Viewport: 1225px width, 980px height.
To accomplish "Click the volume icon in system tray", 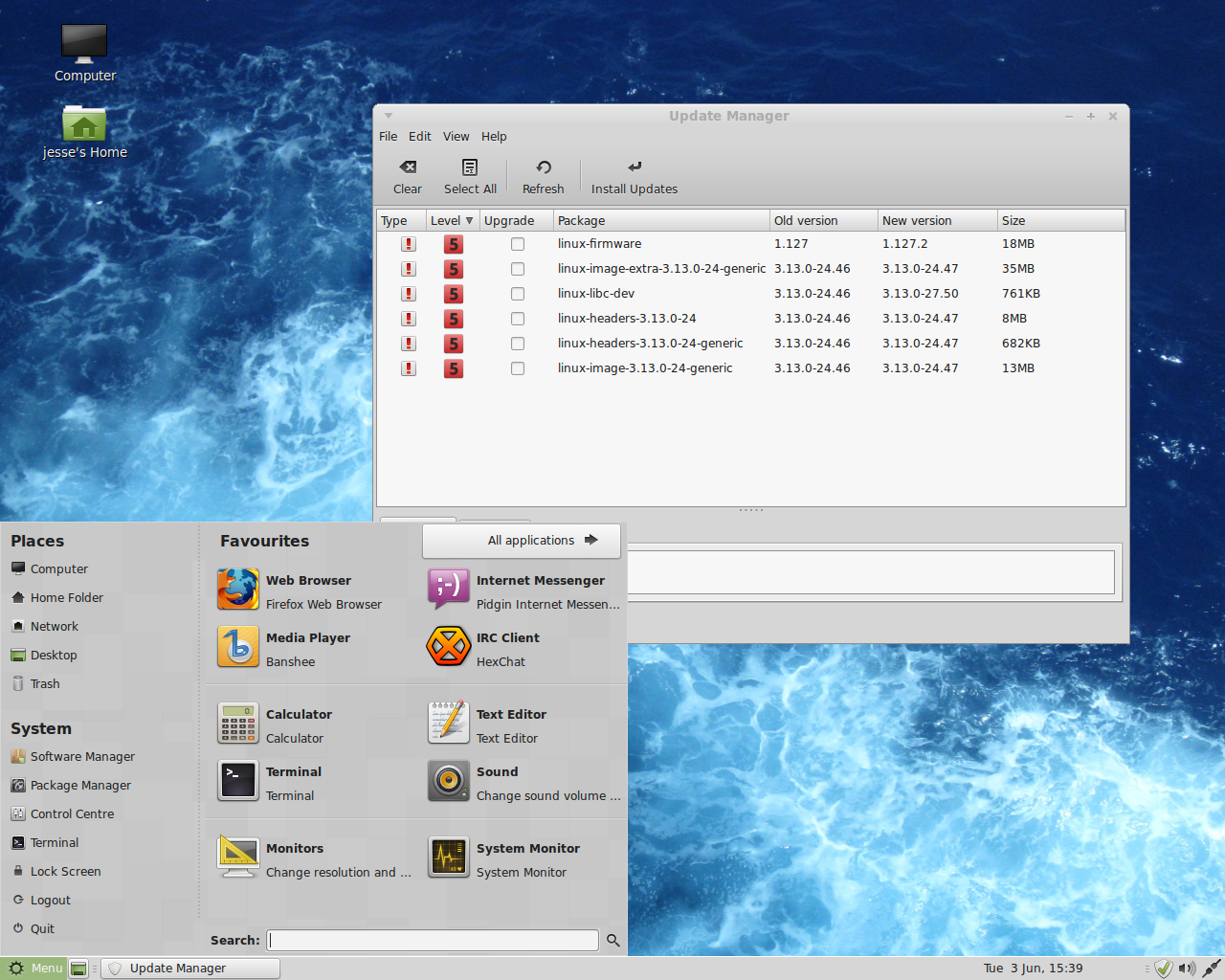I will [x=1187, y=969].
